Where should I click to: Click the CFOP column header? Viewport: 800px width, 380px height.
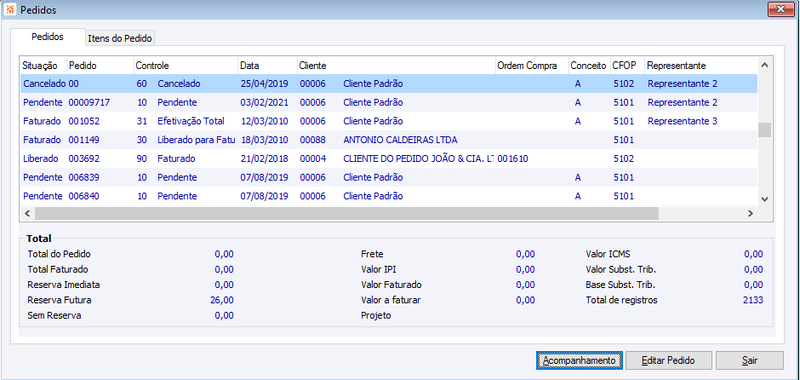click(627, 65)
